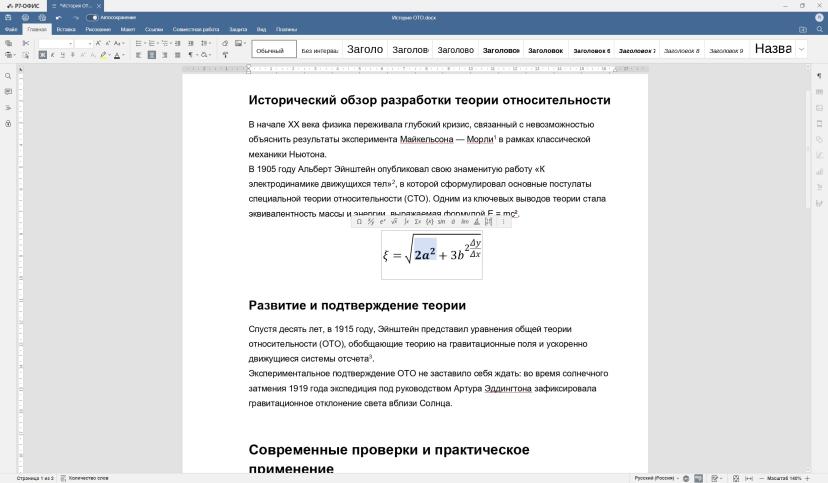
Task: Switch to the Рисование tab
Action: pyautogui.click(x=98, y=30)
